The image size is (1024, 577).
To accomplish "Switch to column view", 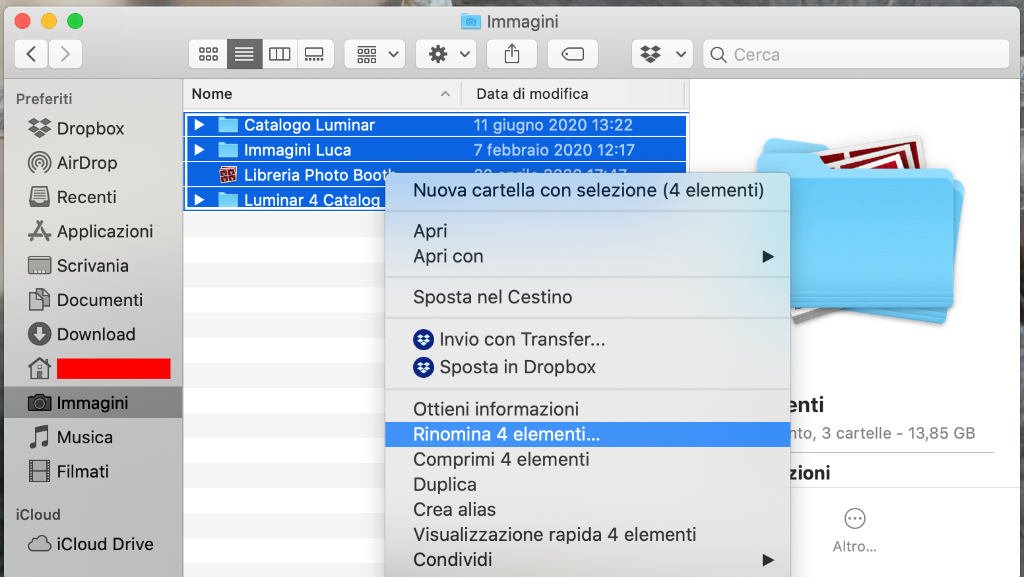I will pyautogui.click(x=280, y=54).
